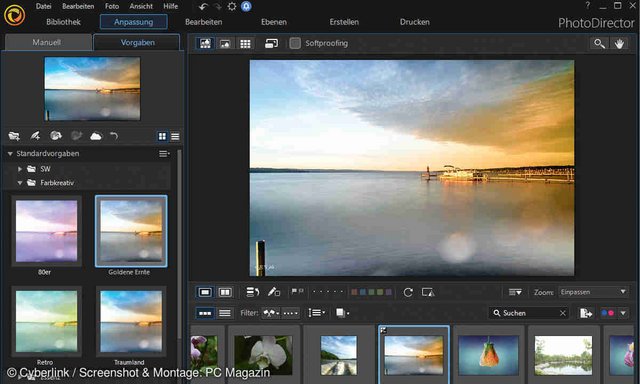
Task: Pick the red color label swatch
Action: tap(354, 292)
